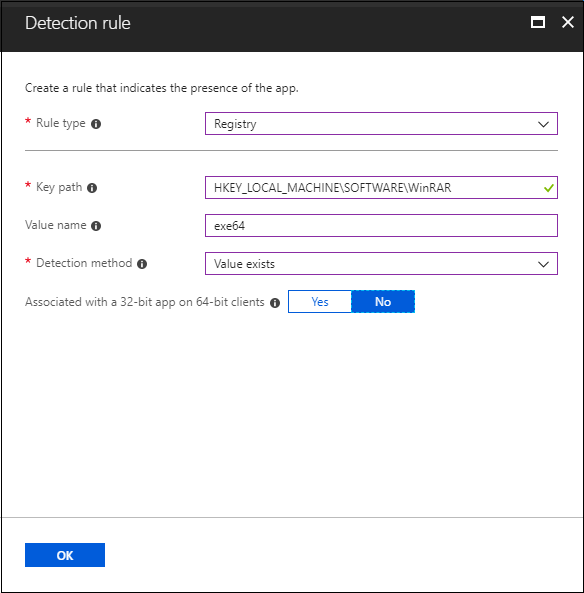Screen dimensions: 584x593
Task: Click the 'Value name' label
Action: [56, 225]
